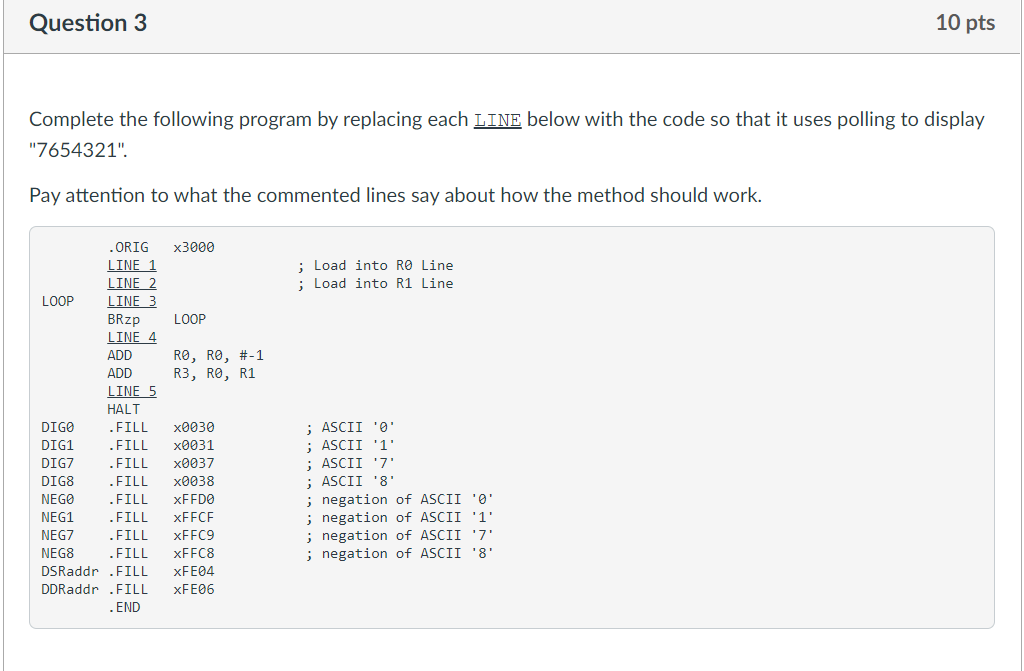The height and width of the screenshot is (671, 1024).
Task: Click the underlined LINE word in the instructions
Action: [498, 120]
